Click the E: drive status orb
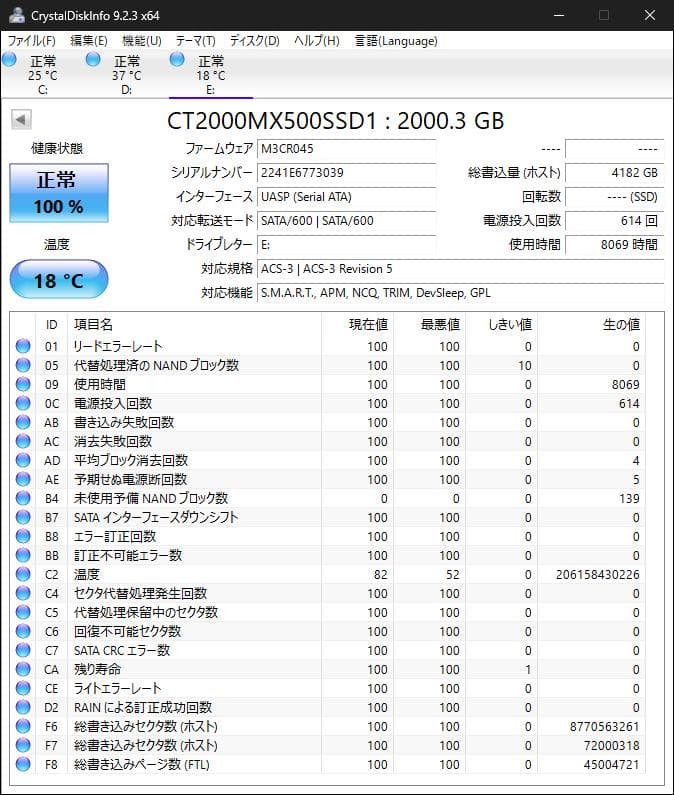 [x=176, y=60]
